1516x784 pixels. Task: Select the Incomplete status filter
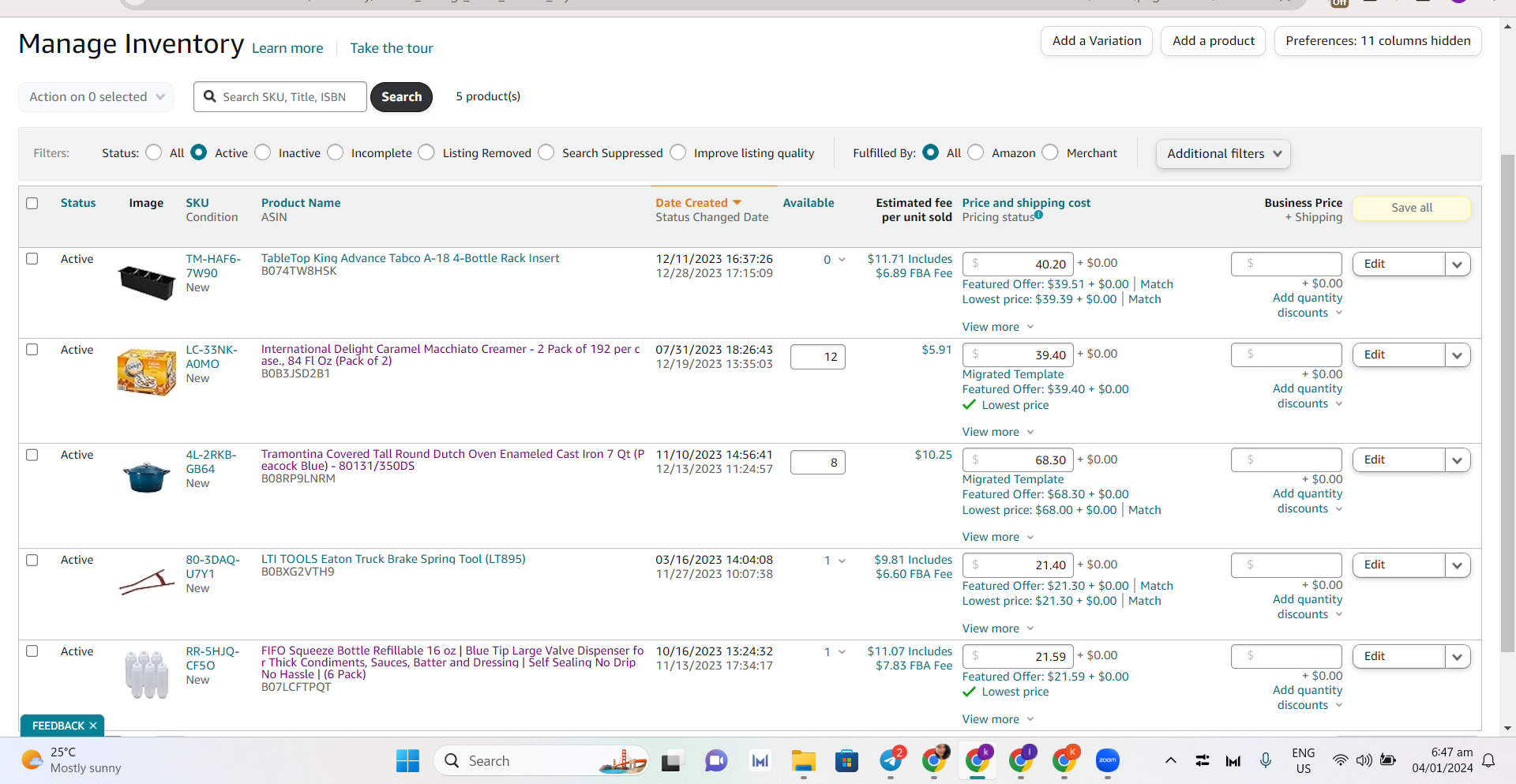coord(336,152)
